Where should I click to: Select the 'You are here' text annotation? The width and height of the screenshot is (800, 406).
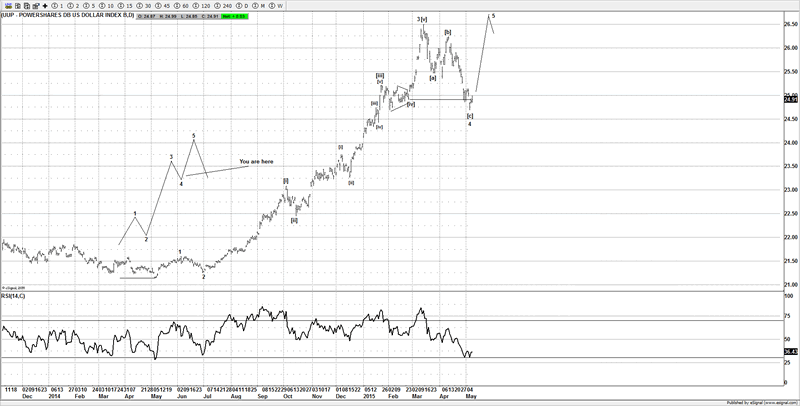click(256, 162)
